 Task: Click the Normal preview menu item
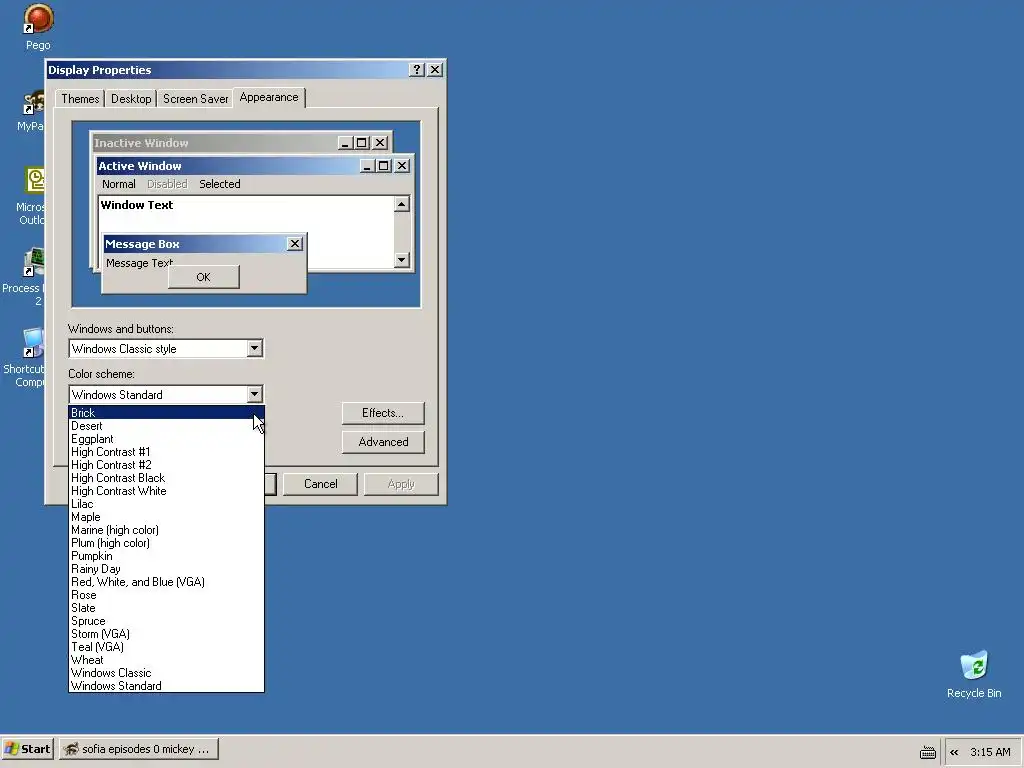[119, 184]
